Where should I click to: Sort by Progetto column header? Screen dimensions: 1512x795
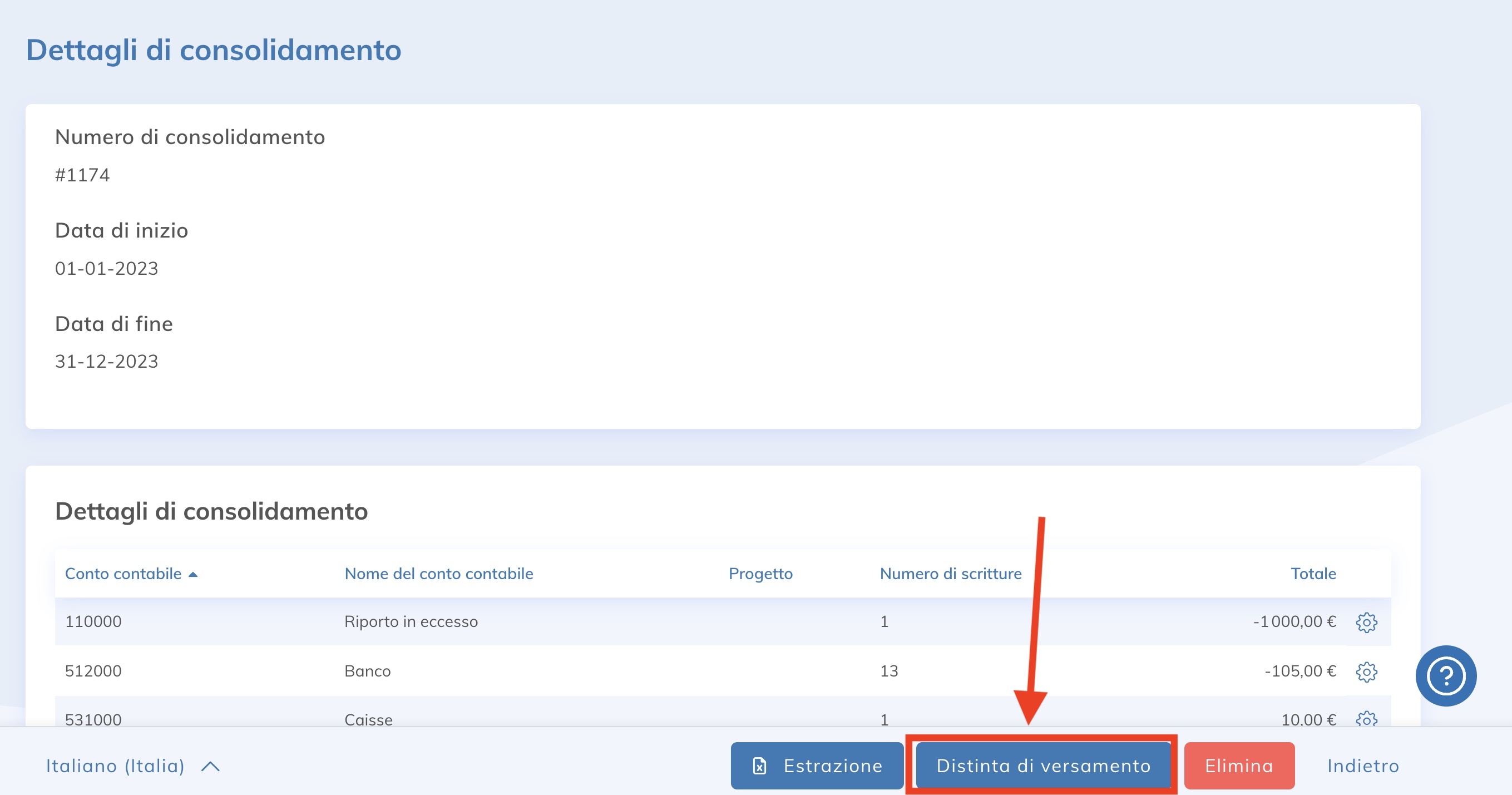point(760,574)
